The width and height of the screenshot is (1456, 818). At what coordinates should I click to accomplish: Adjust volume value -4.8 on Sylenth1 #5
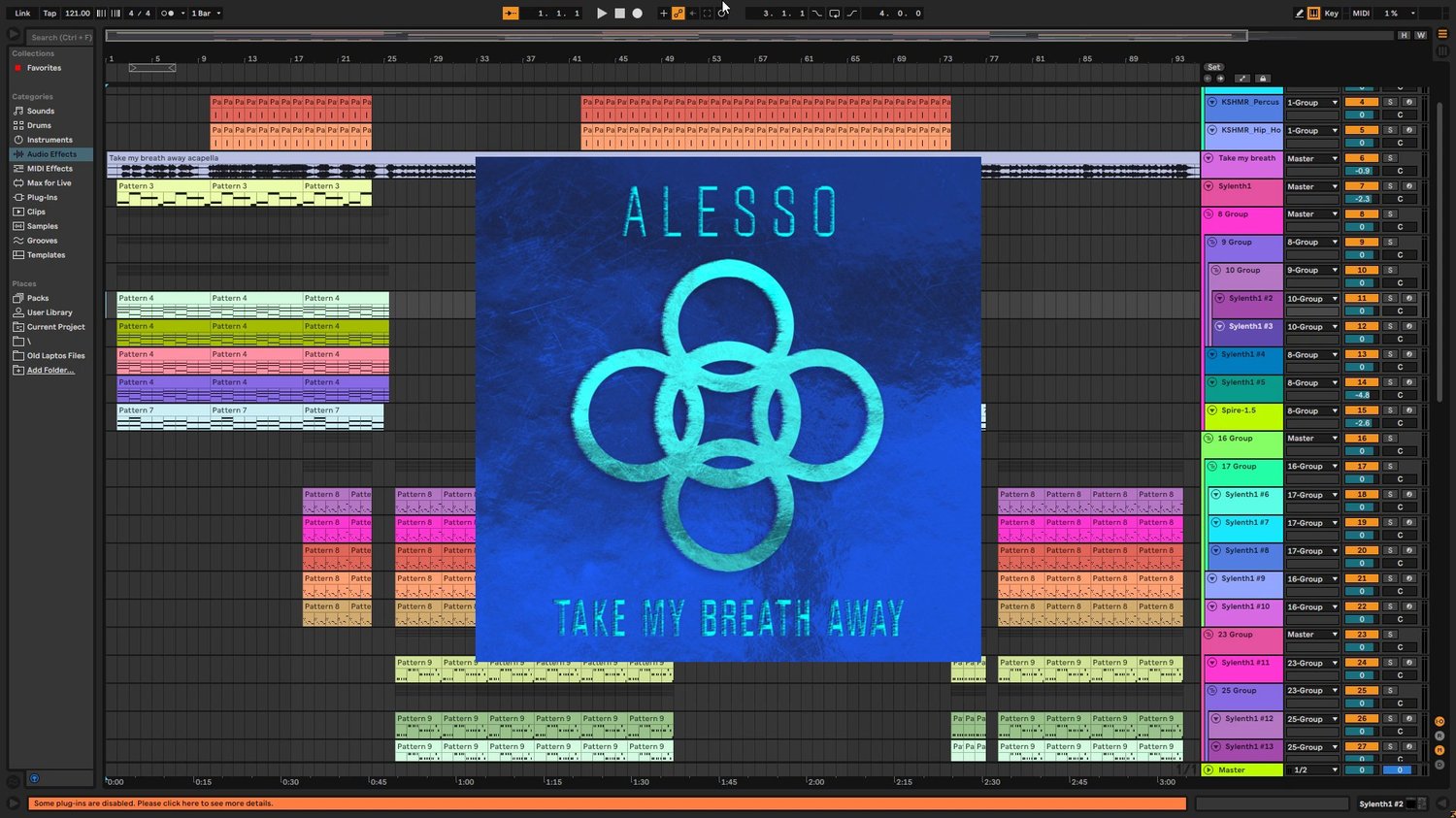click(x=1362, y=395)
